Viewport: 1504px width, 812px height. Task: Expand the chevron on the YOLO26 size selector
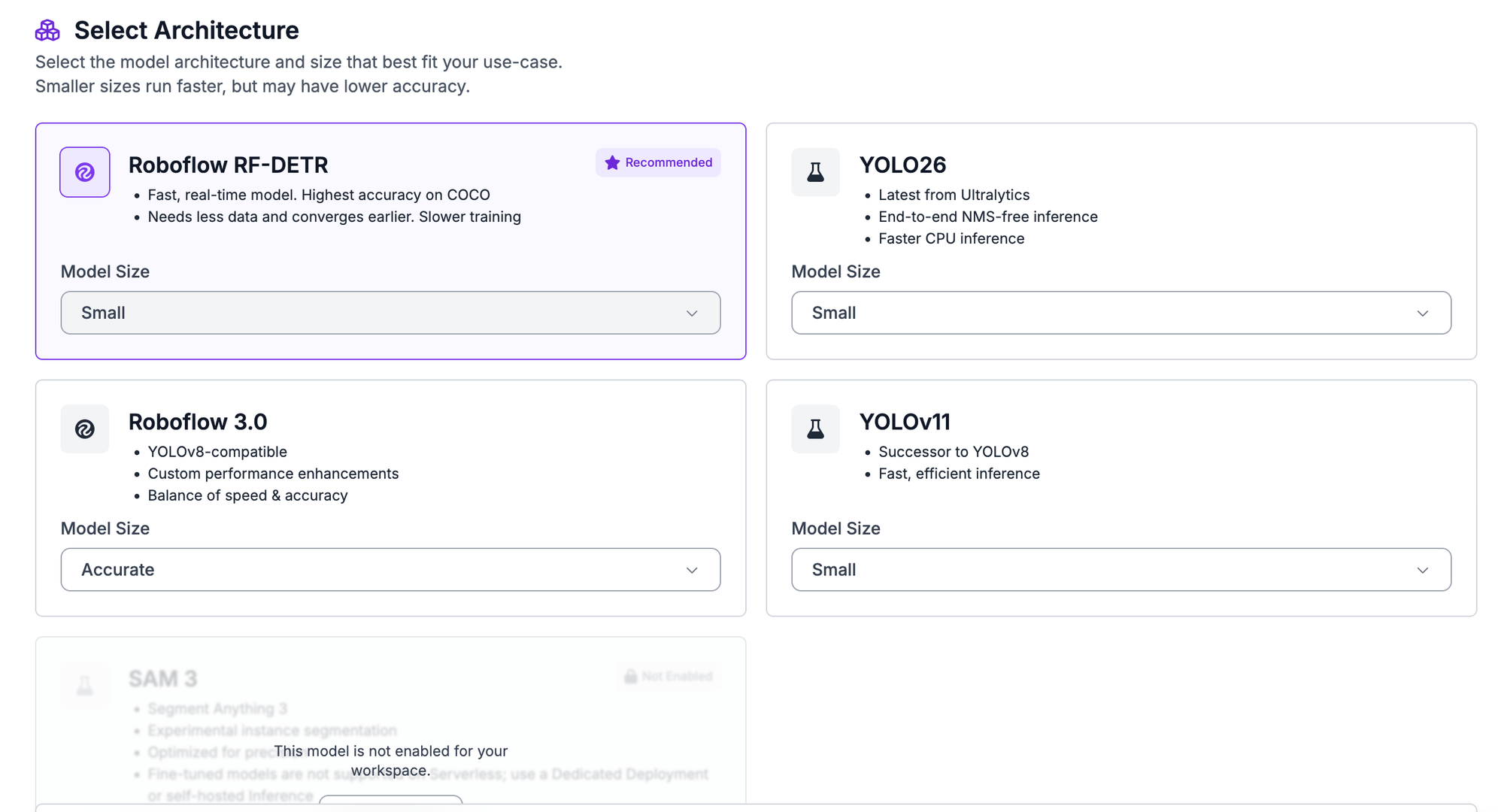[x=1423, y=314]
